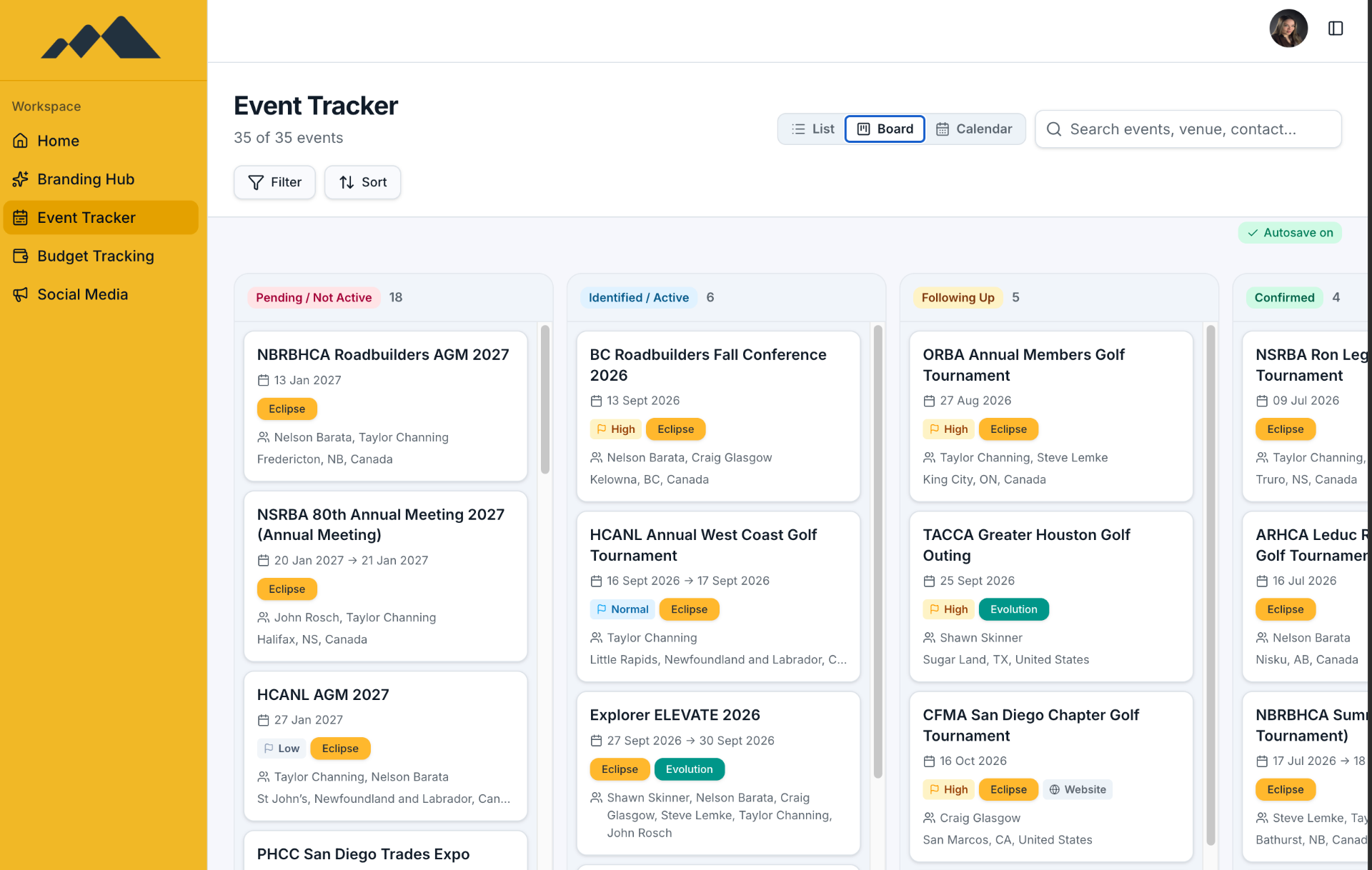Open the PHCC San Diego Trades Expo card
Screen dimensions: 1372x870
(x=386, y=851)
